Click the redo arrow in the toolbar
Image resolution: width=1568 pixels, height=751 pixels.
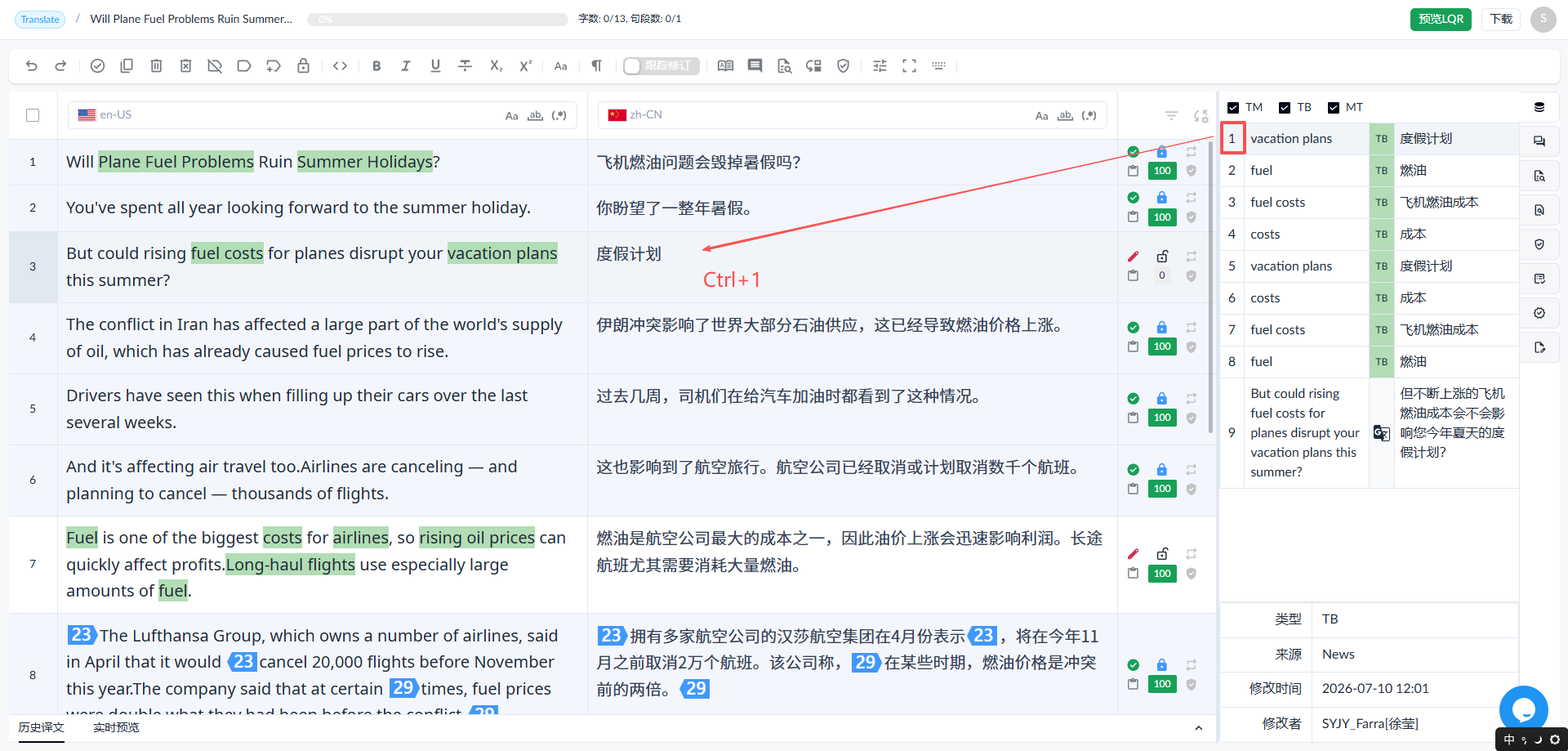click(x=60, y=66)
